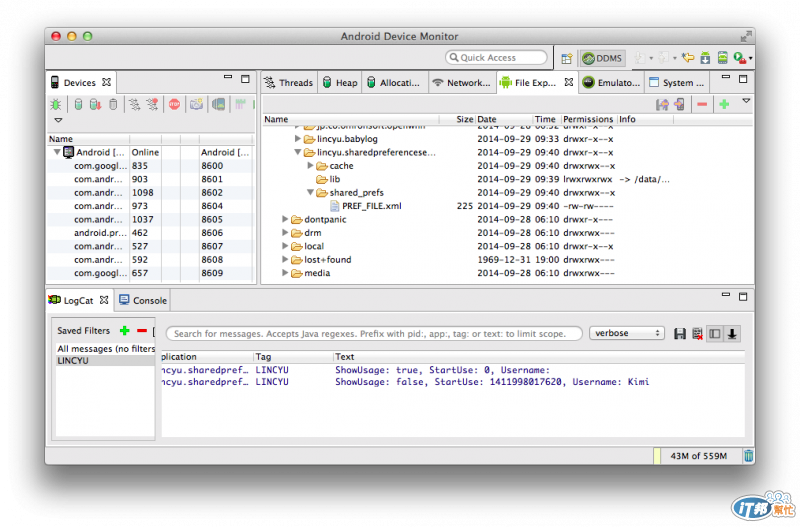Select android.pr... process with PID 462

point(151,233)
